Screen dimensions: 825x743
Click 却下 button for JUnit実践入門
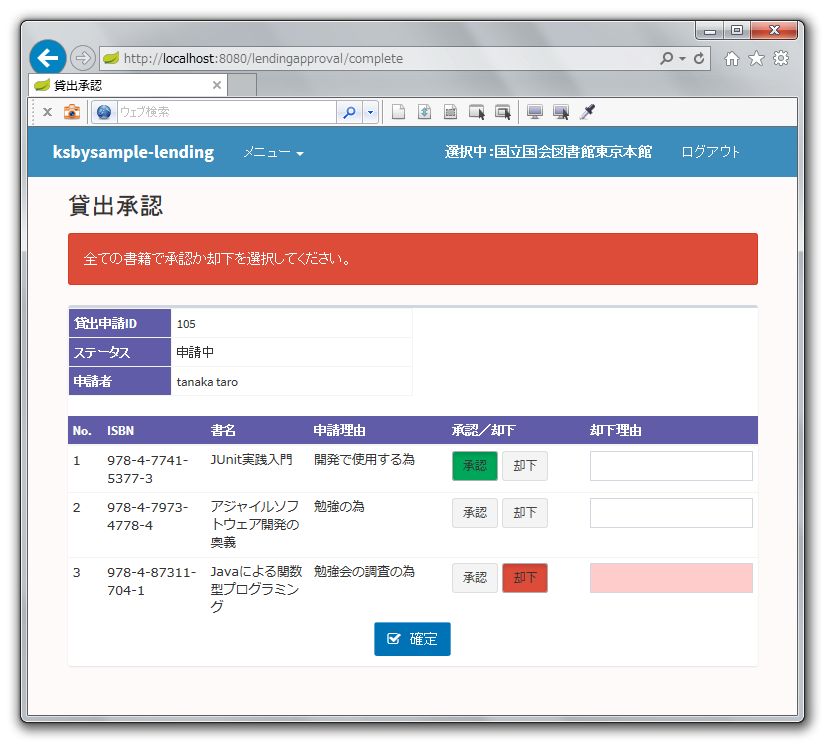pos(525,466)
